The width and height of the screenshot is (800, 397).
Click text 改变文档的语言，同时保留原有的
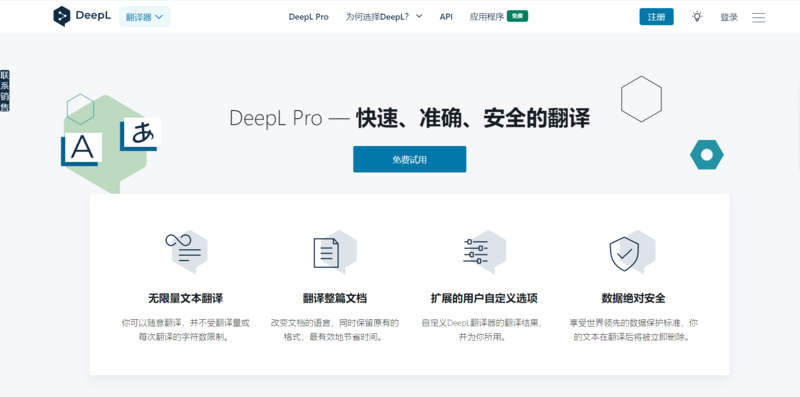point(335,323)
